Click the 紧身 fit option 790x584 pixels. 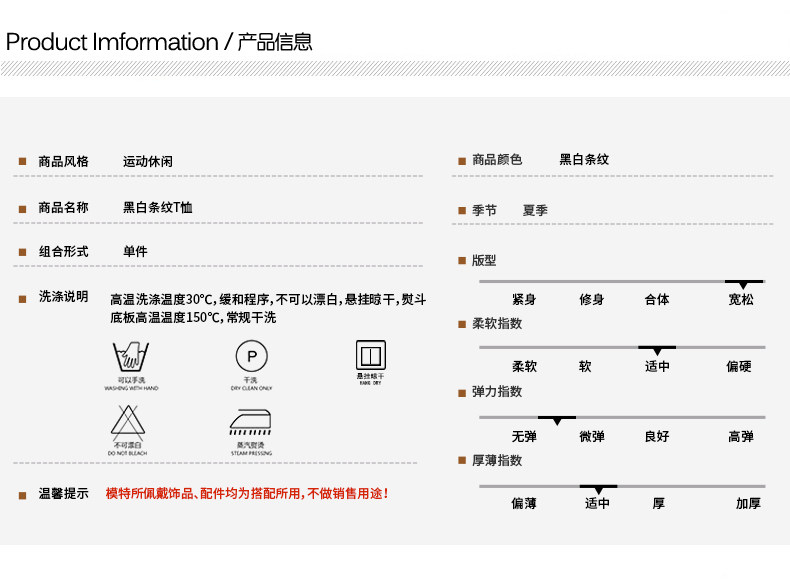pos(524,299)
